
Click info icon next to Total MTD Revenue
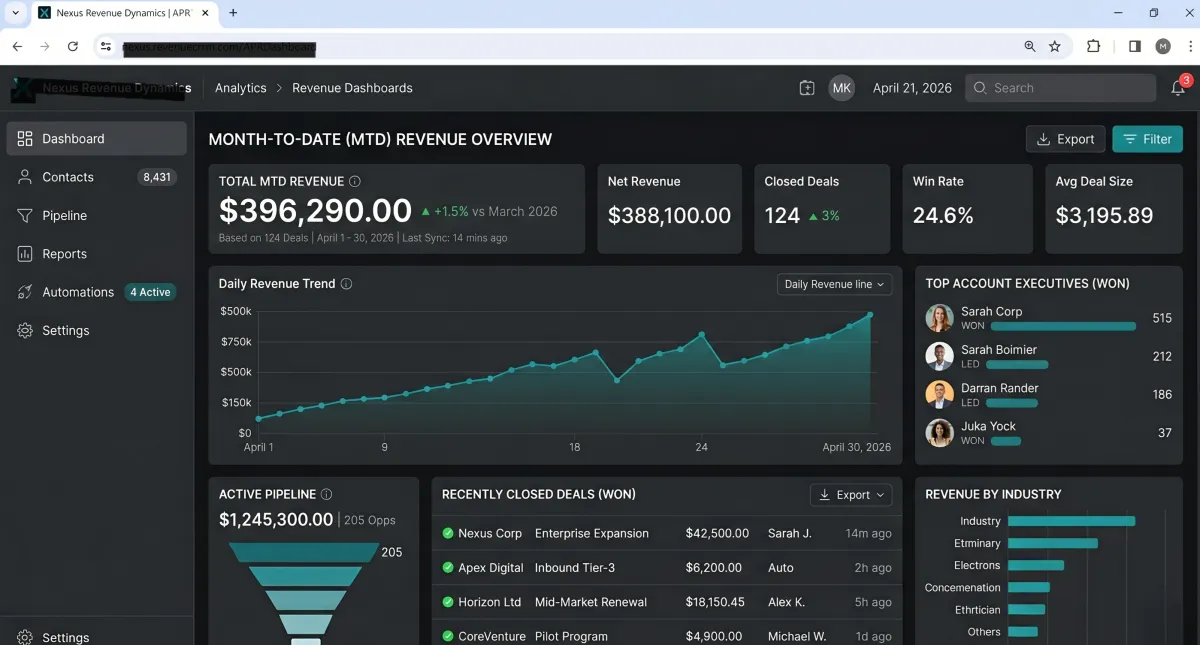coord(355,181)
